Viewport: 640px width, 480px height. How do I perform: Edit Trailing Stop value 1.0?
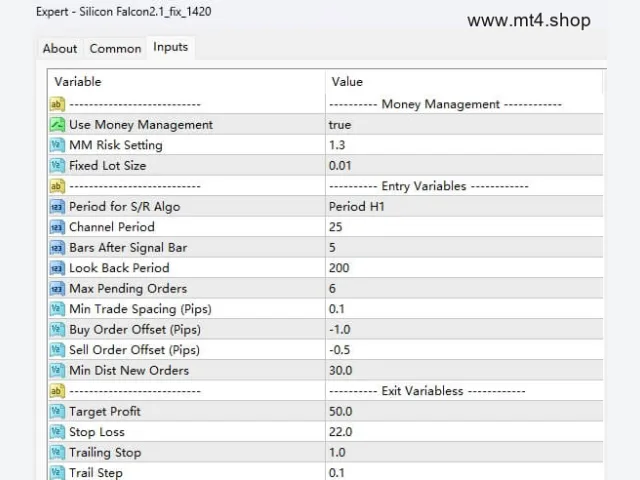tap(337, 452)
